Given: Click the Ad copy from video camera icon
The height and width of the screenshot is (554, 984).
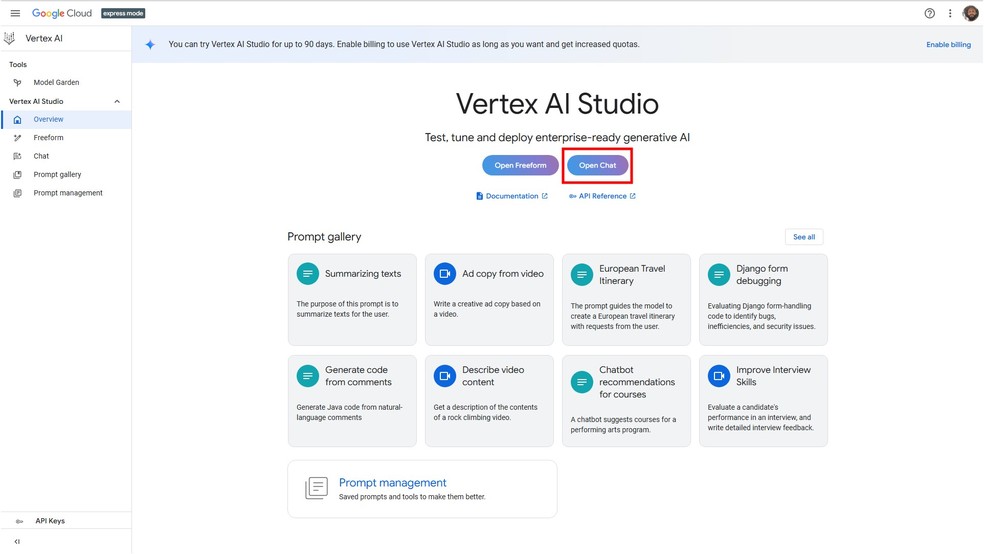Looking at the screenshot, I should pos(445,274).
